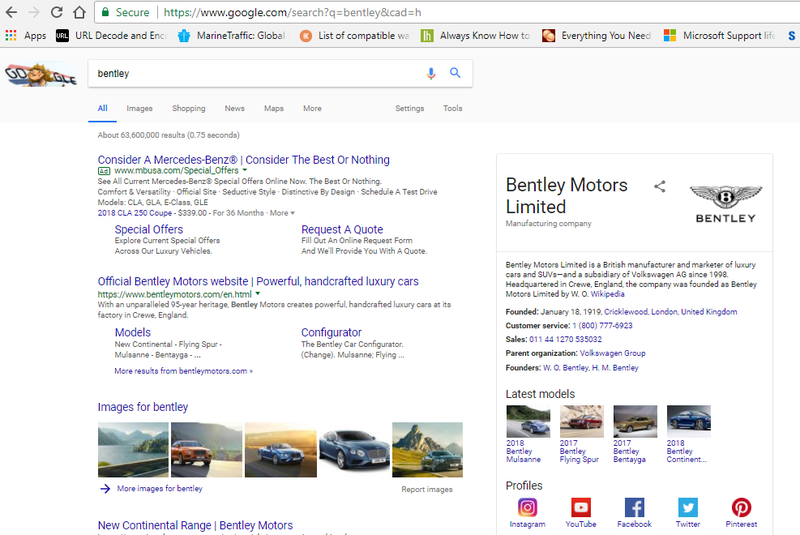Open Bentley's Twitter profile
Screen dimensions: 800x535
pos(688,513)
